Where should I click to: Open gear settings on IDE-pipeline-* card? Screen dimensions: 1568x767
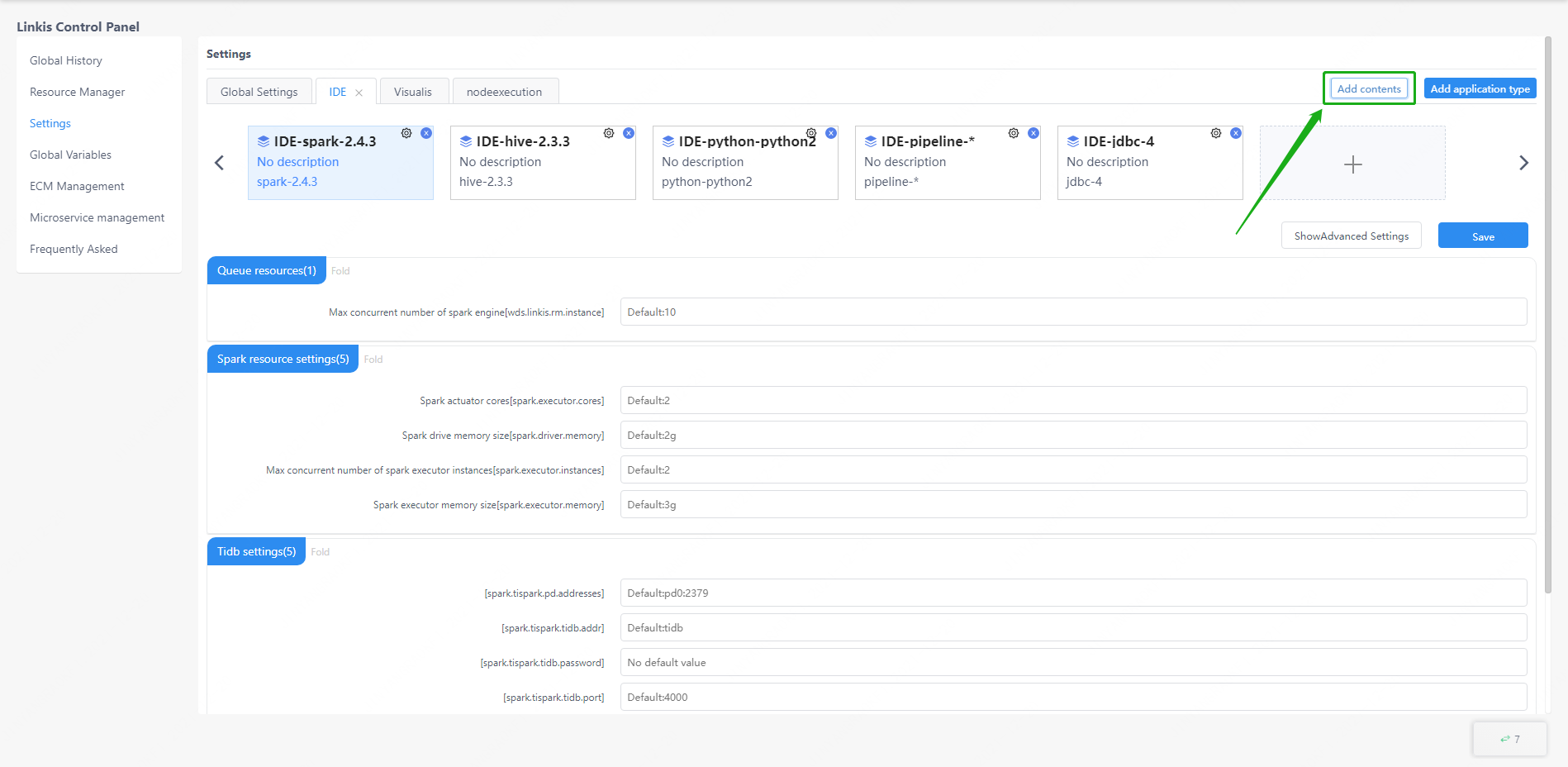click(x=1014, y=133)
